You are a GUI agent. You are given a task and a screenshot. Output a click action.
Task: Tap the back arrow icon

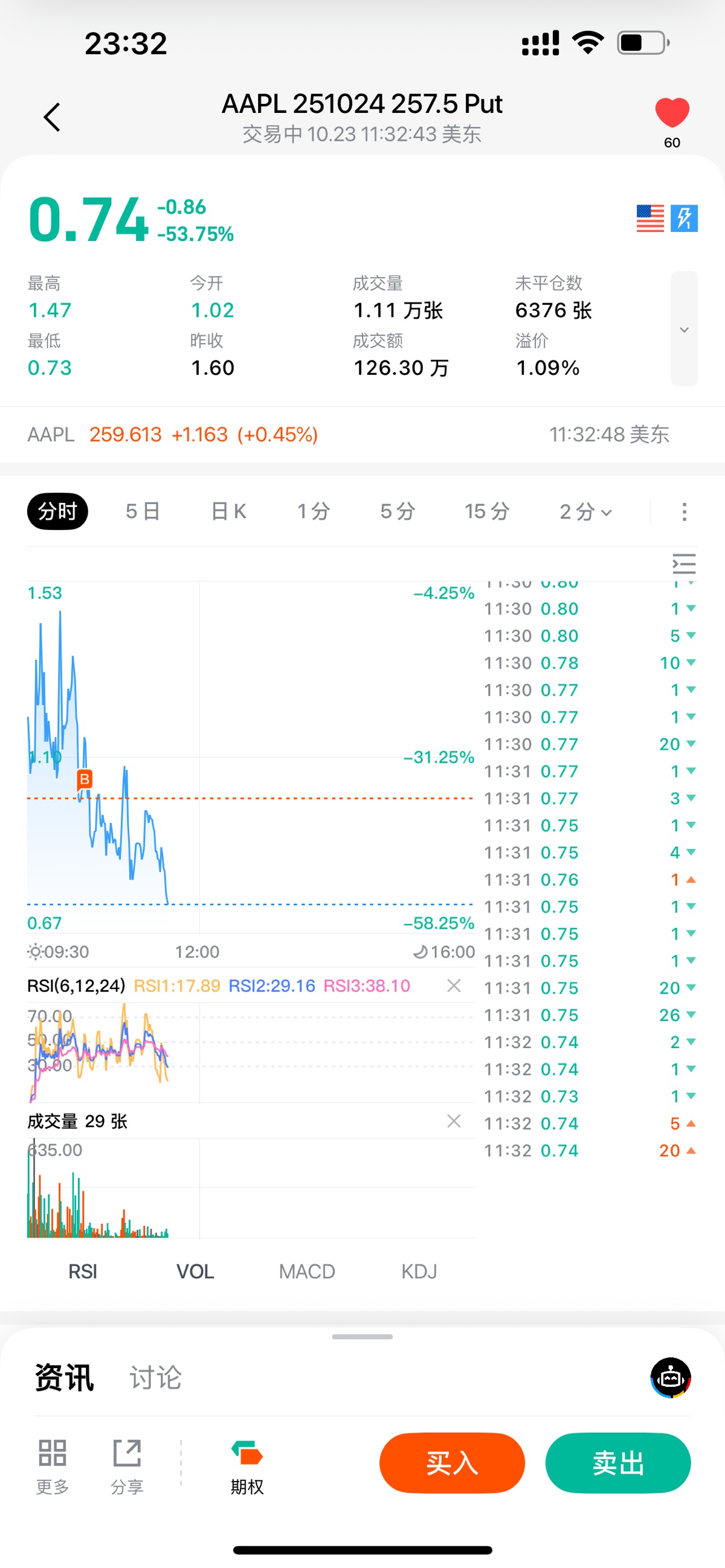tap(53, 117)
